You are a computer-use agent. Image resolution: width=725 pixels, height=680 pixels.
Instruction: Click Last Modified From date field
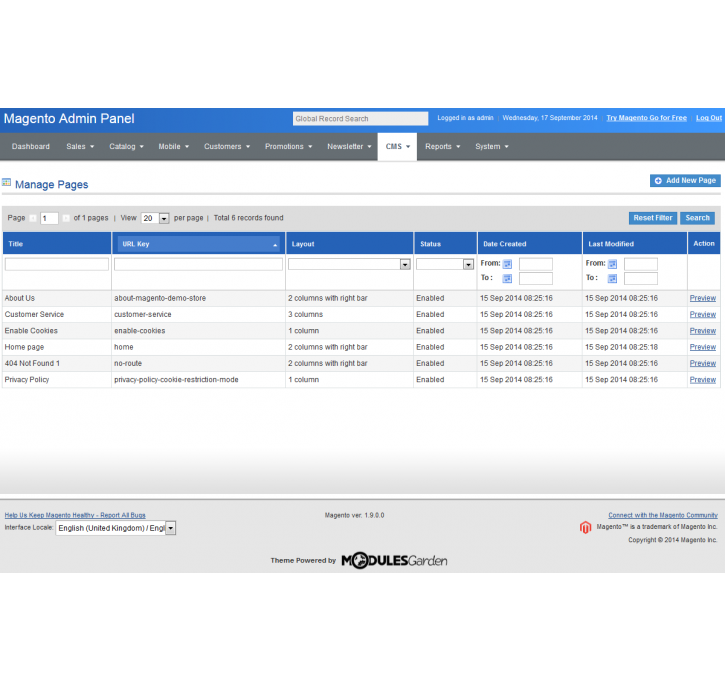point(640,264)
